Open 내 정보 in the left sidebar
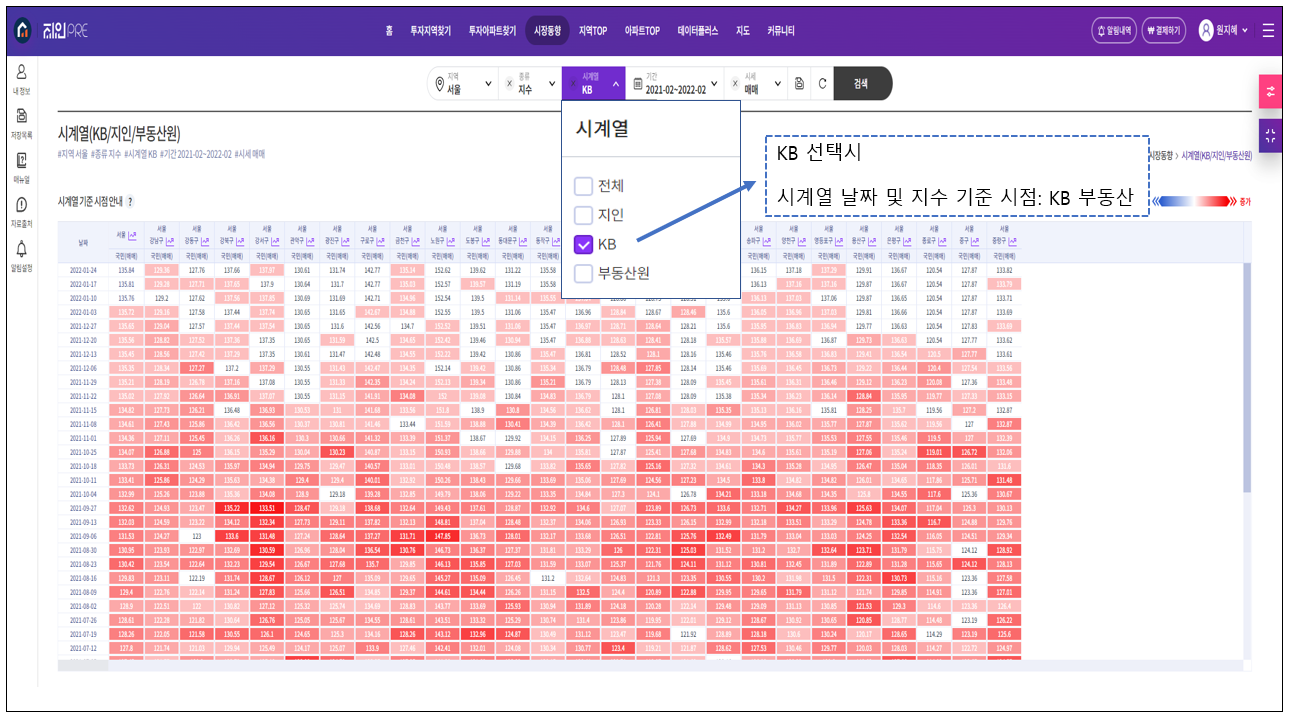The height and width of the screenshot is (718, 1290). pyautogui.click(x=21, y=77)
